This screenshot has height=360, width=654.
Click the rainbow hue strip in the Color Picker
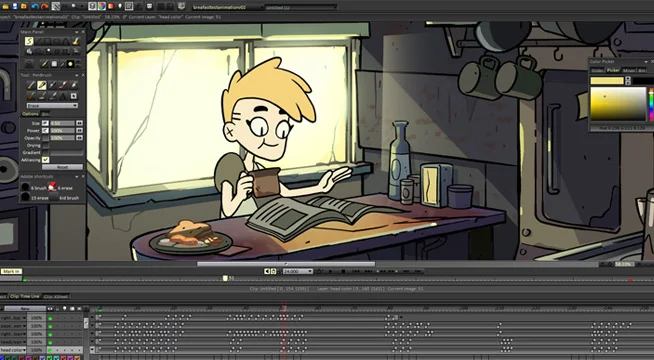(650, 104)
